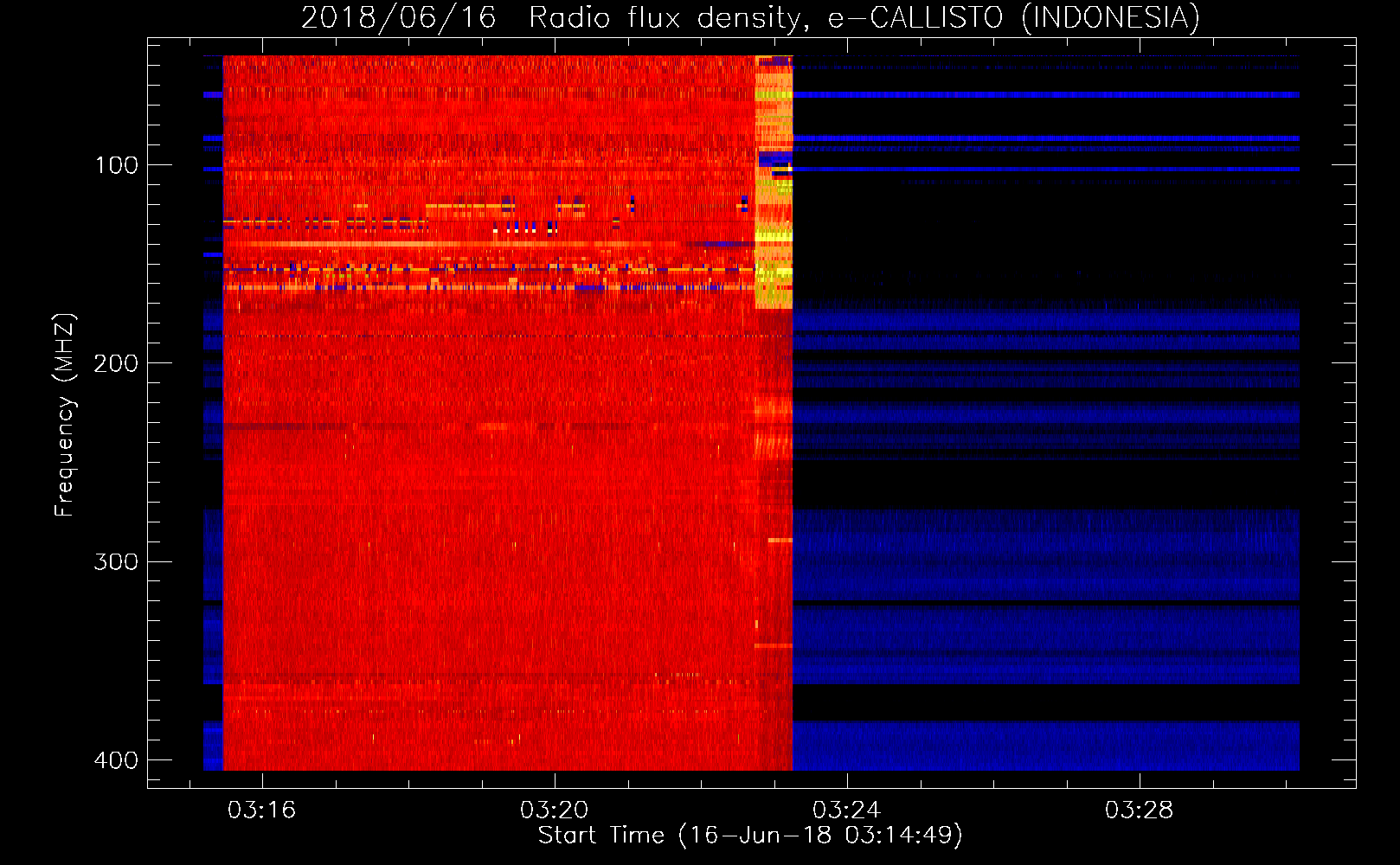
Task: Click the yellow burst column near 03:23
Action: (774, 183)
